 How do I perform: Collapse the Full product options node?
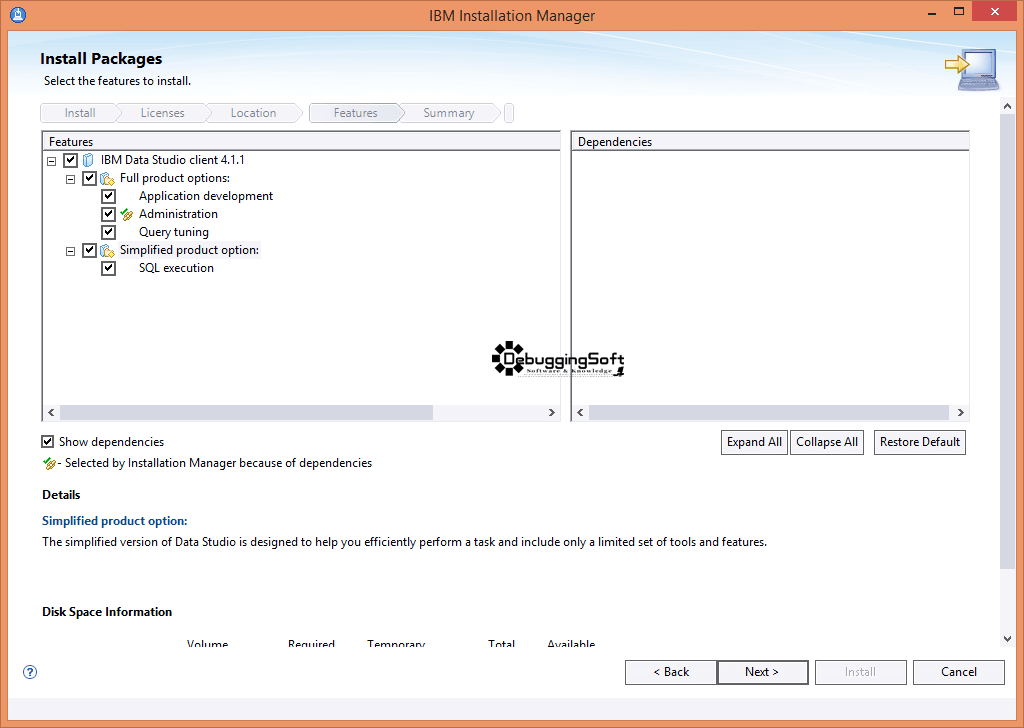71,179
